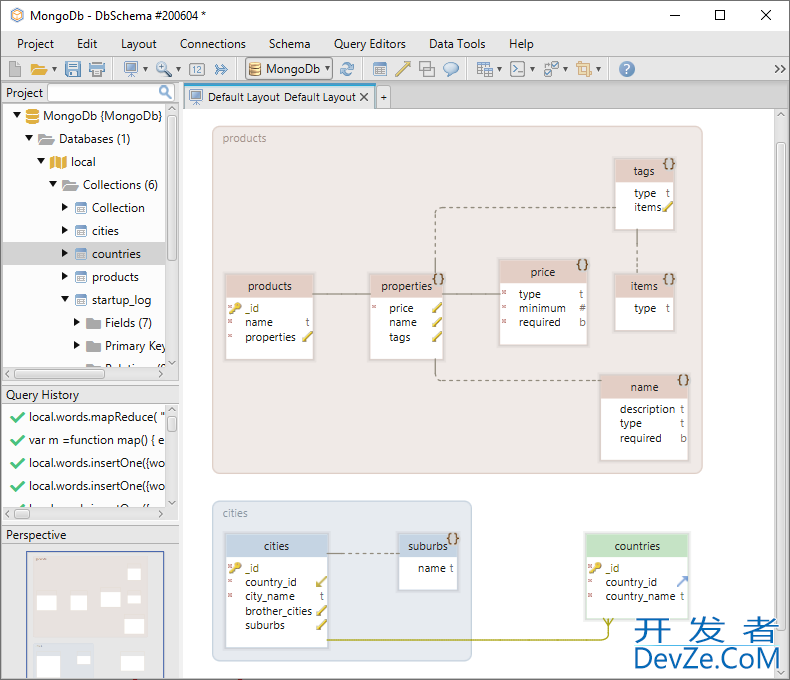
Task: Click the toolbar overflow chevrons
Action: click(780, 69)
